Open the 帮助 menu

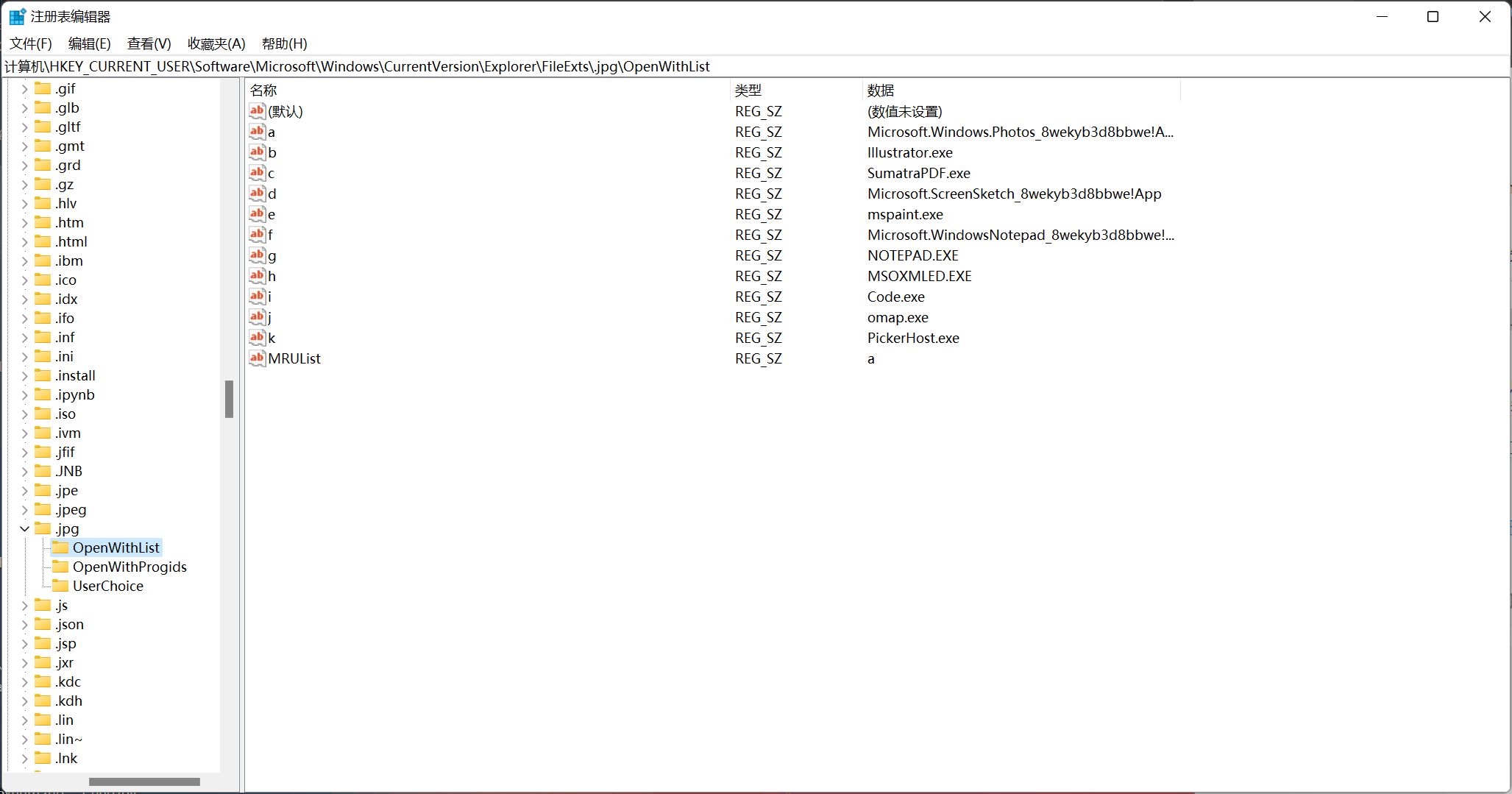pyautogui.click(x=284, y=43)
